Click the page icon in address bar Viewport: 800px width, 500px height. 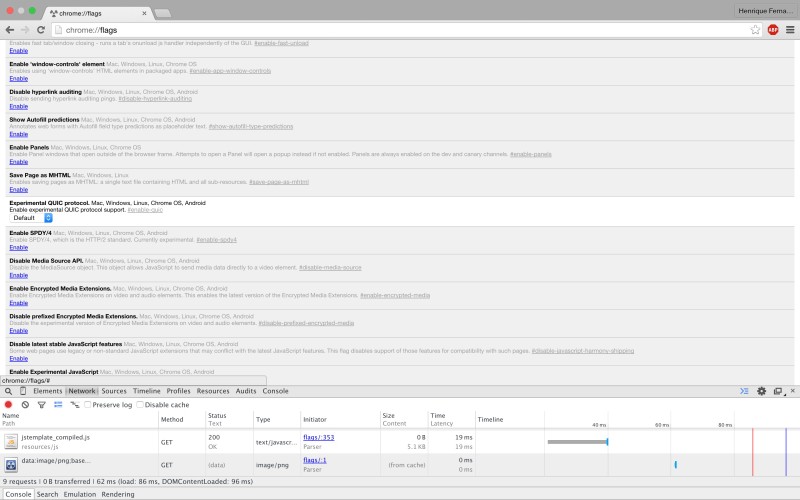click(58, 30)
